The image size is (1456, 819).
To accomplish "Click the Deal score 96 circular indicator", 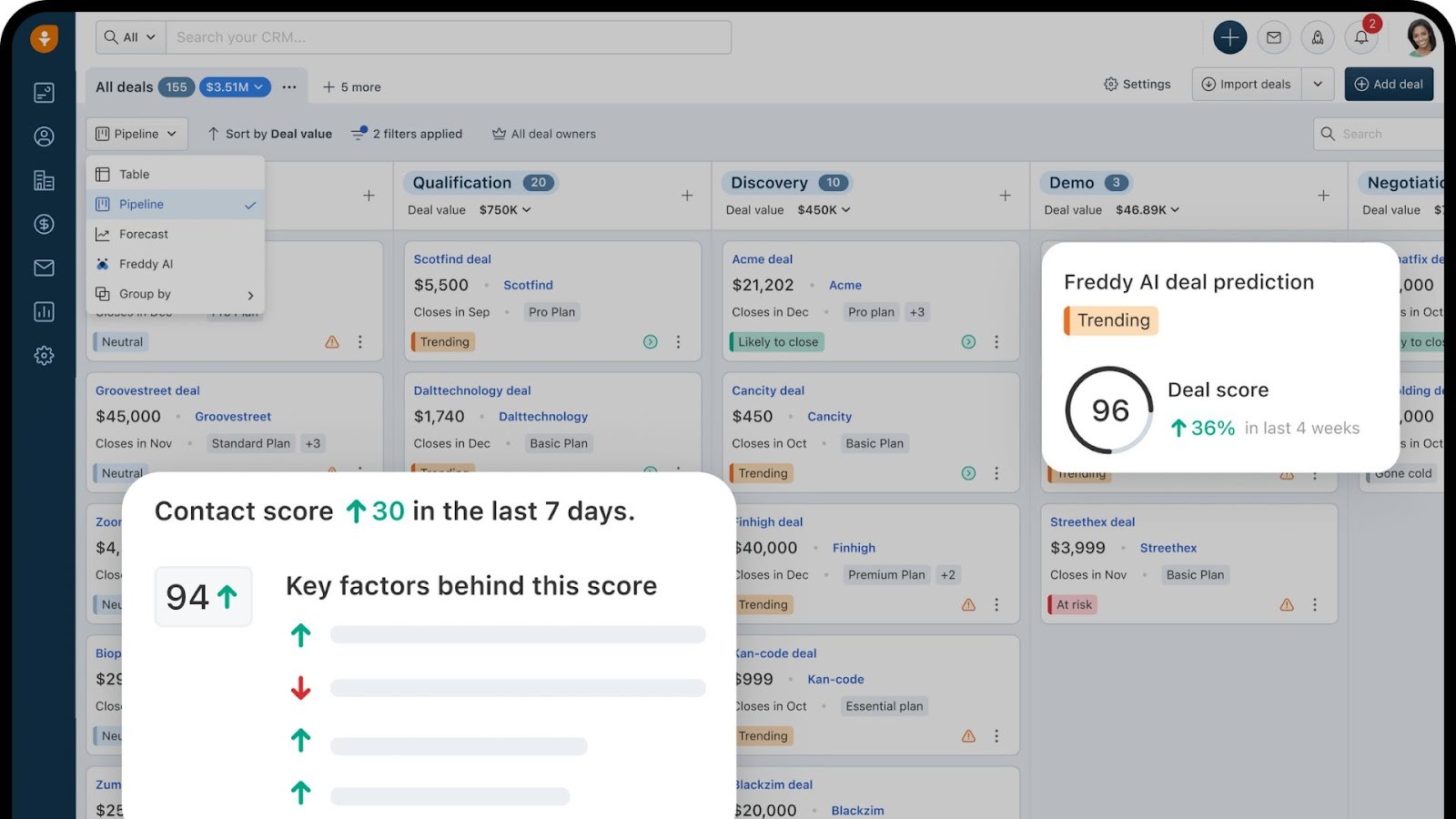I will coord(1107,409).
